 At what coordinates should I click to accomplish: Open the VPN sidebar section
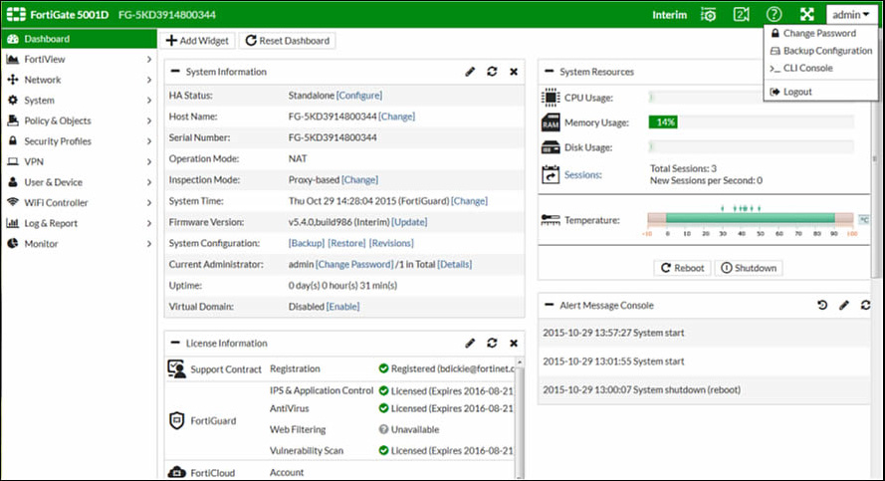point(78,161)
